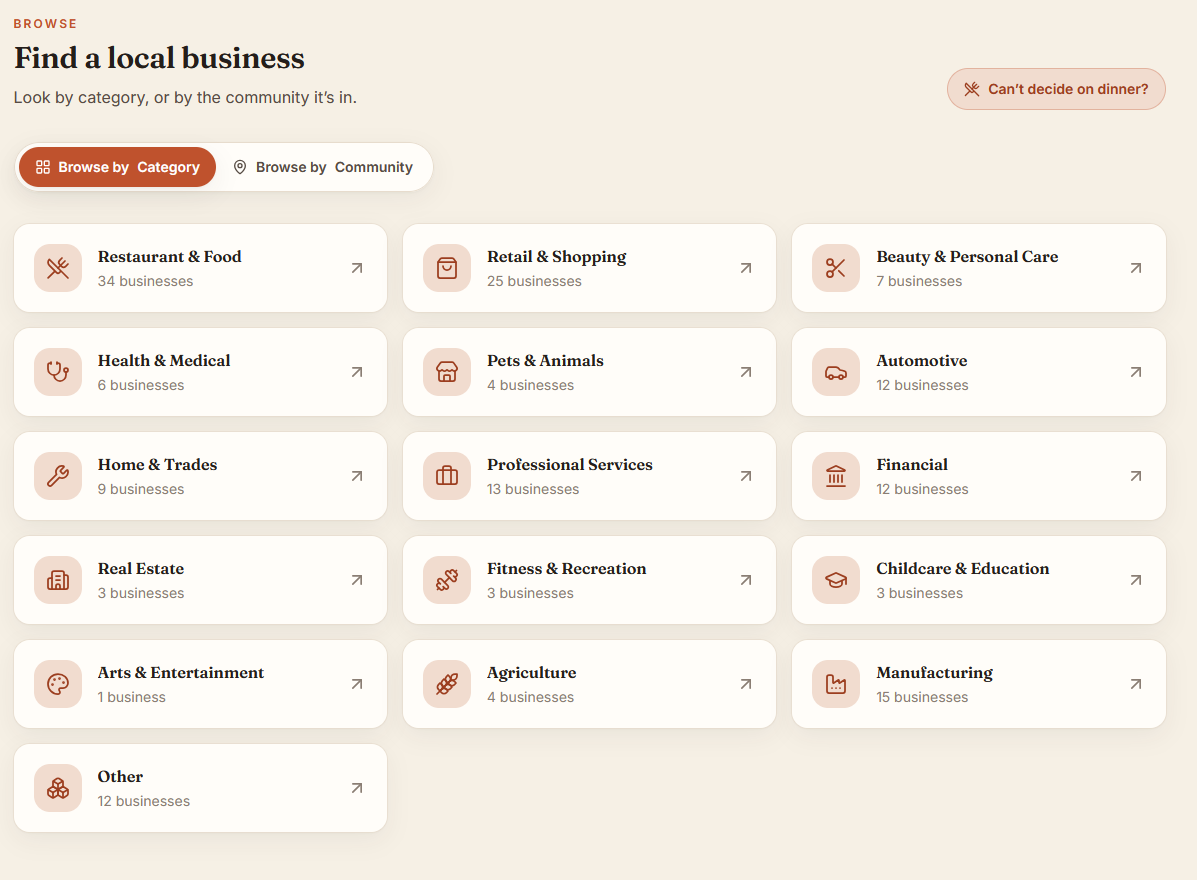Click the 'Fitness & Recreation' title text
The image size is (1197, 880).
click(566, 569)
